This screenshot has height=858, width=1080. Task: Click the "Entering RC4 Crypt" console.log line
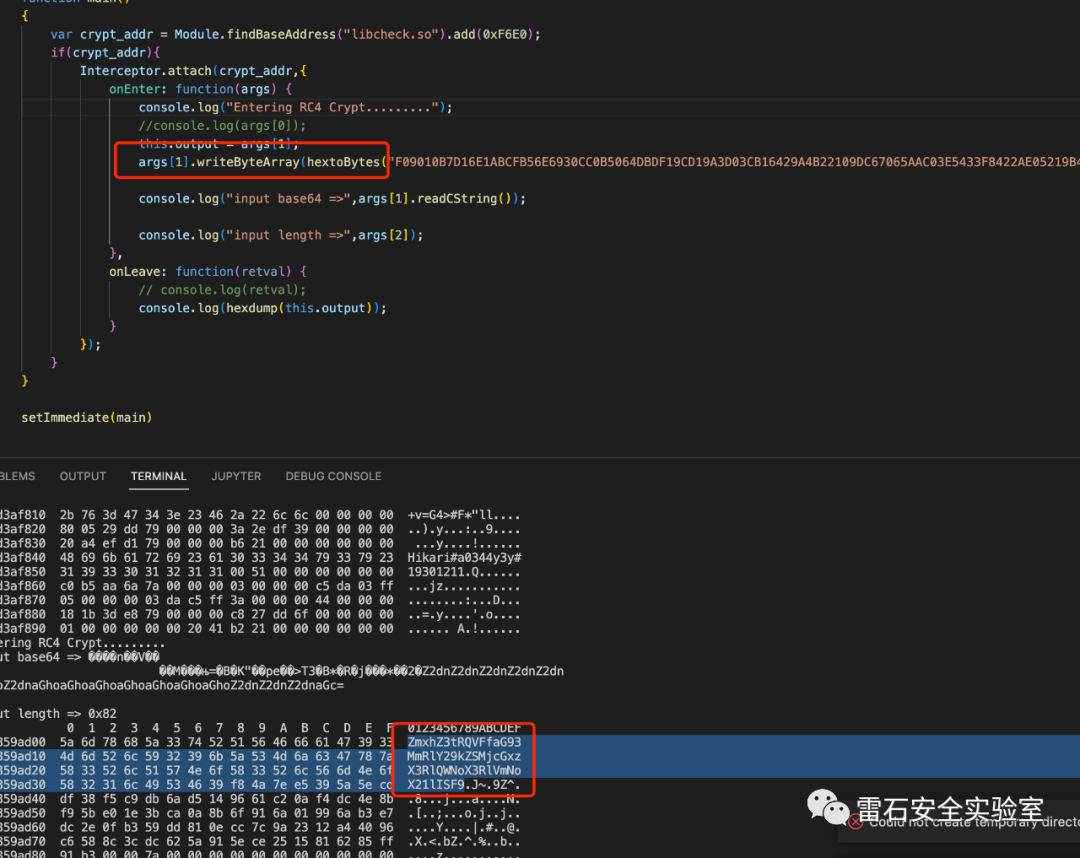click(x=295, y=107)
